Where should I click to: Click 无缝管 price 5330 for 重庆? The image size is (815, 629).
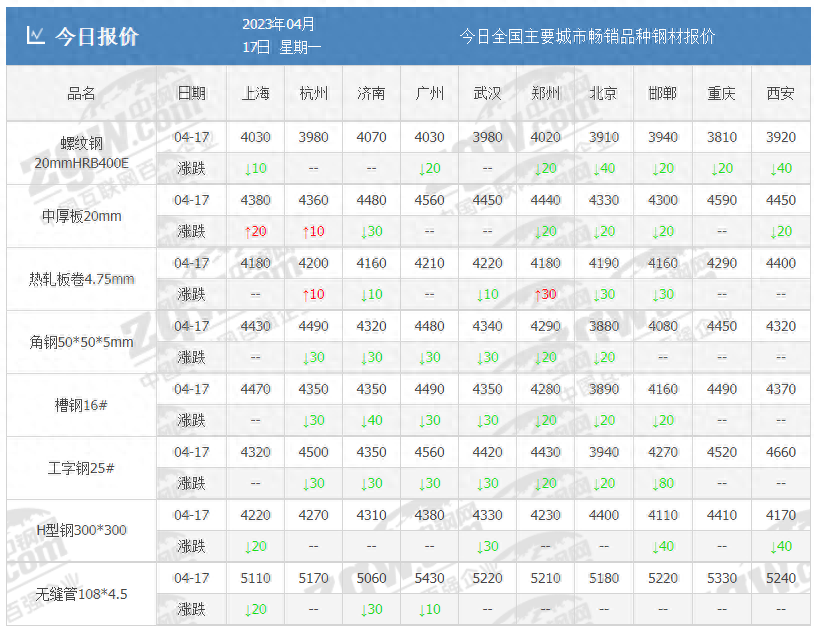click(721, 578)
